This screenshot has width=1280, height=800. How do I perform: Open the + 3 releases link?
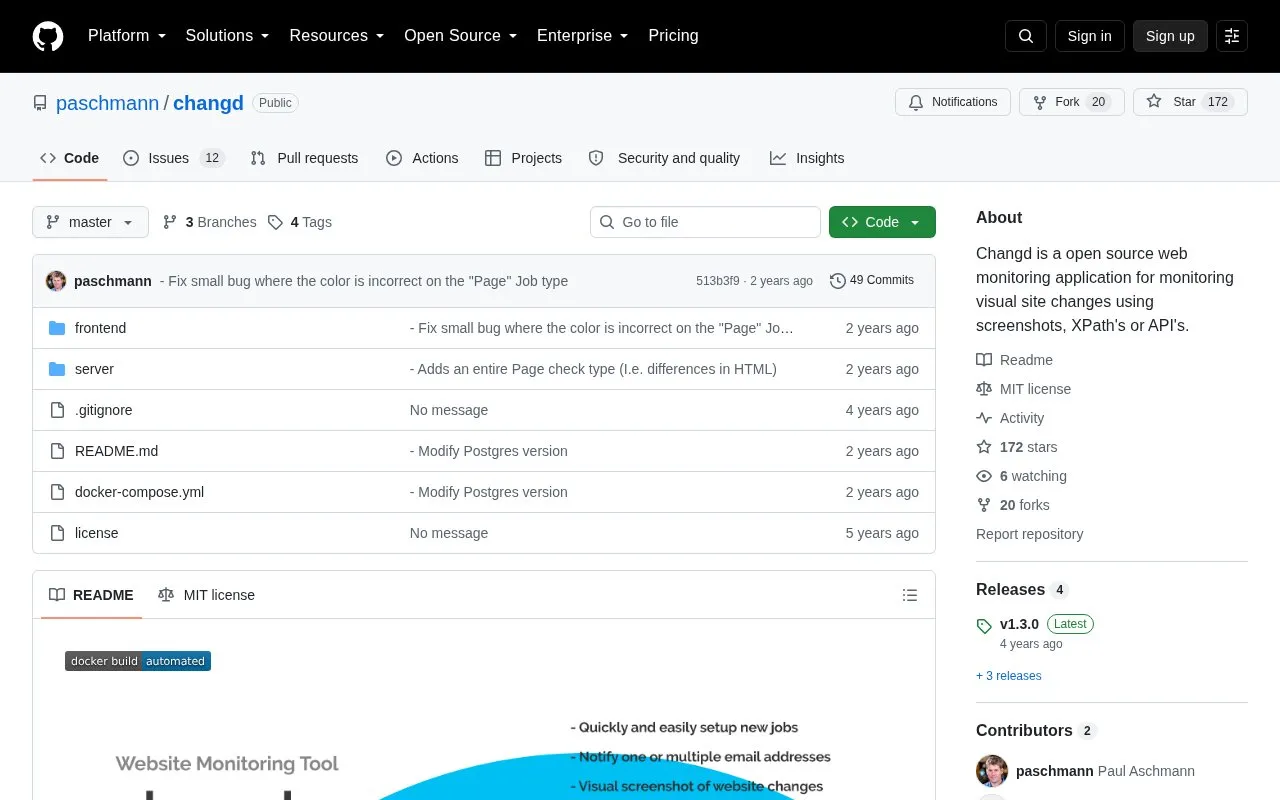(1009, 676)
